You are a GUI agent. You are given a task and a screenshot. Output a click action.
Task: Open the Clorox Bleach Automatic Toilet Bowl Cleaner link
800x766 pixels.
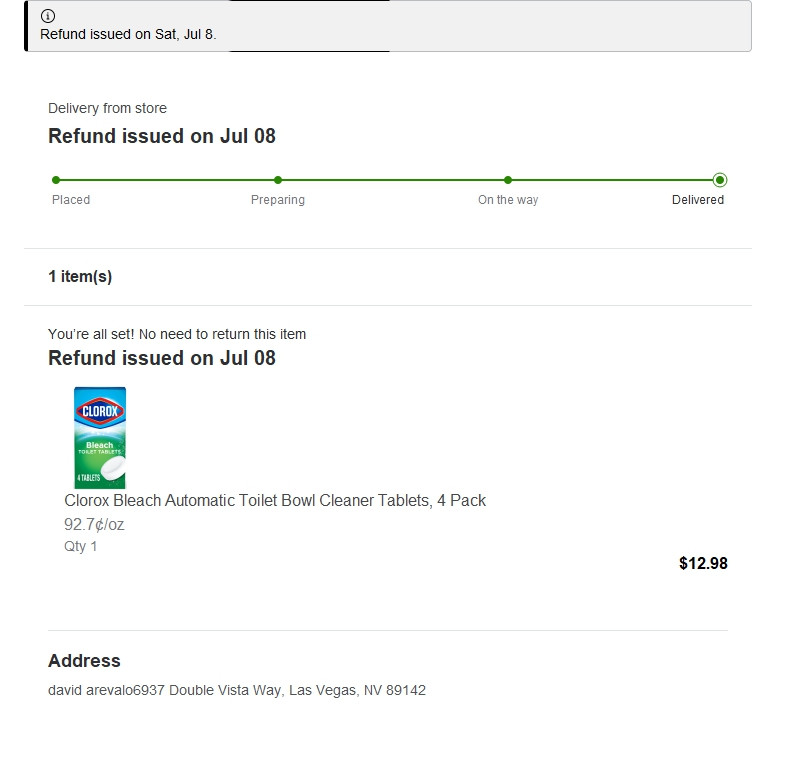point(275,500)
